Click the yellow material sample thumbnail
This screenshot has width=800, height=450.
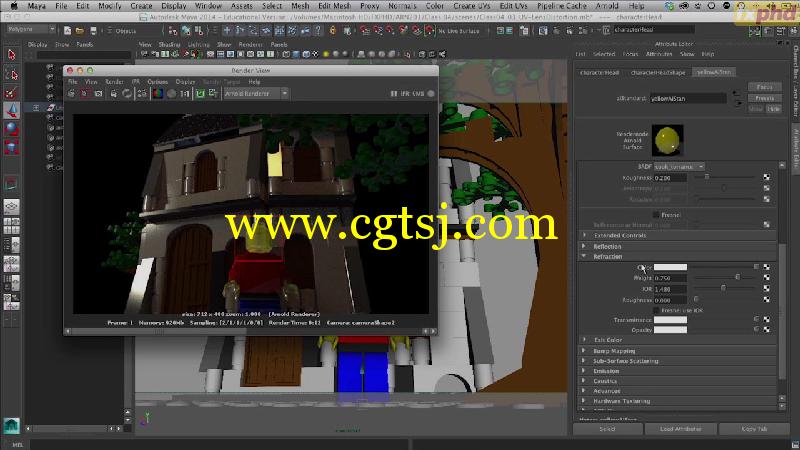click(668, 140)
